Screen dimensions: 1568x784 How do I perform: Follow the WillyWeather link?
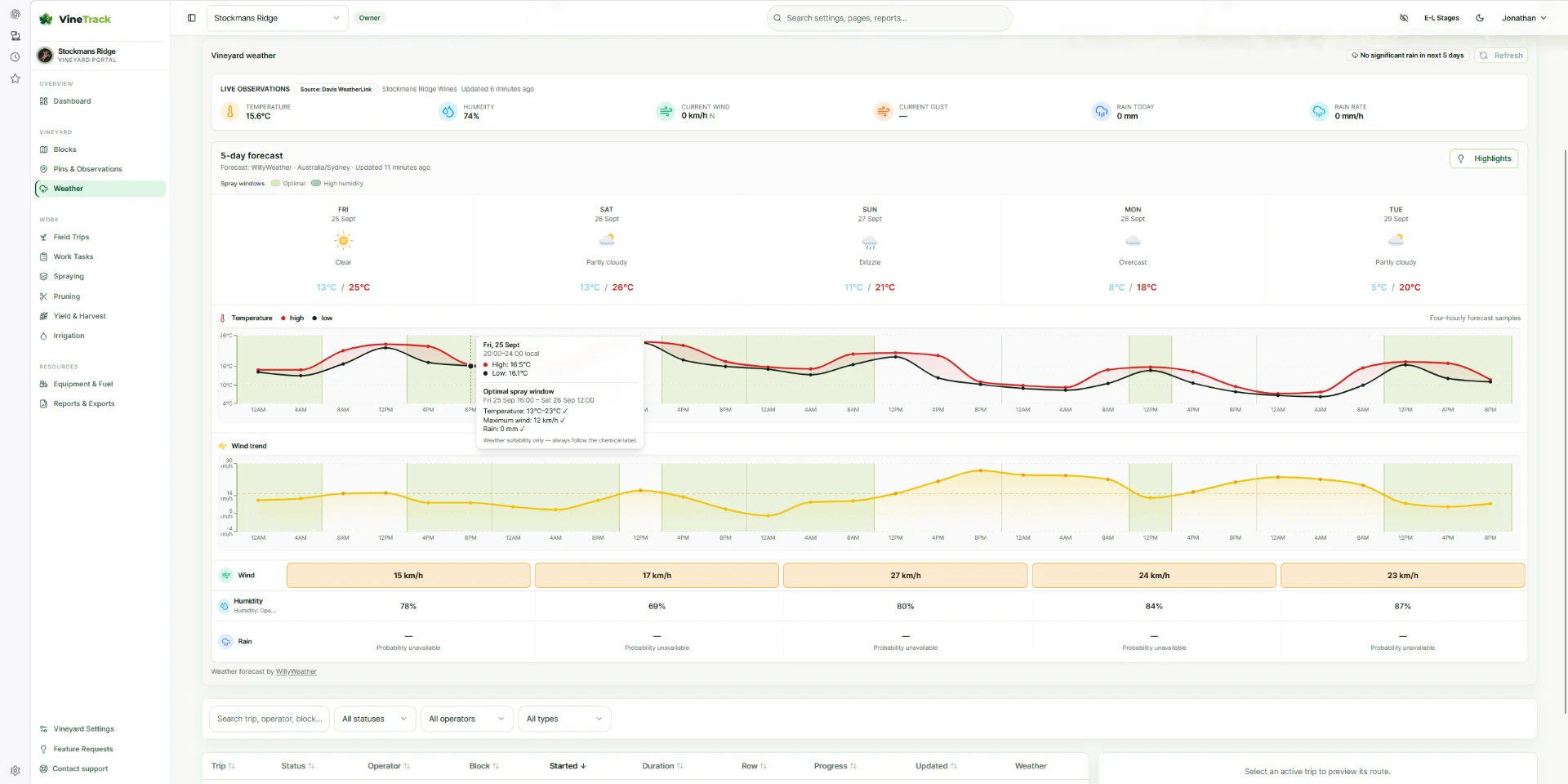tap(296, 671)
